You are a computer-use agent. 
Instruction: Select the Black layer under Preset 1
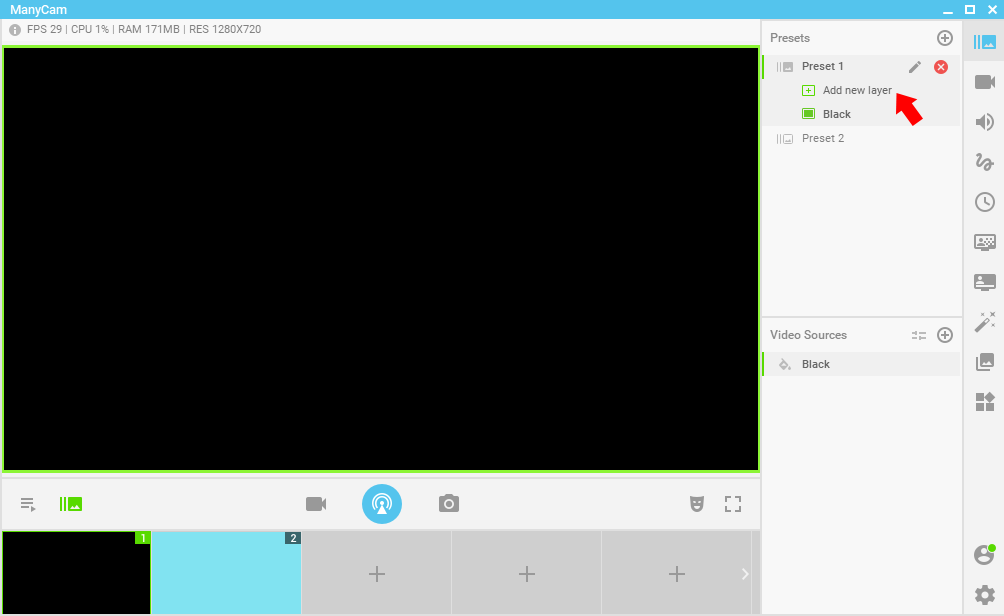pos(836,114)
